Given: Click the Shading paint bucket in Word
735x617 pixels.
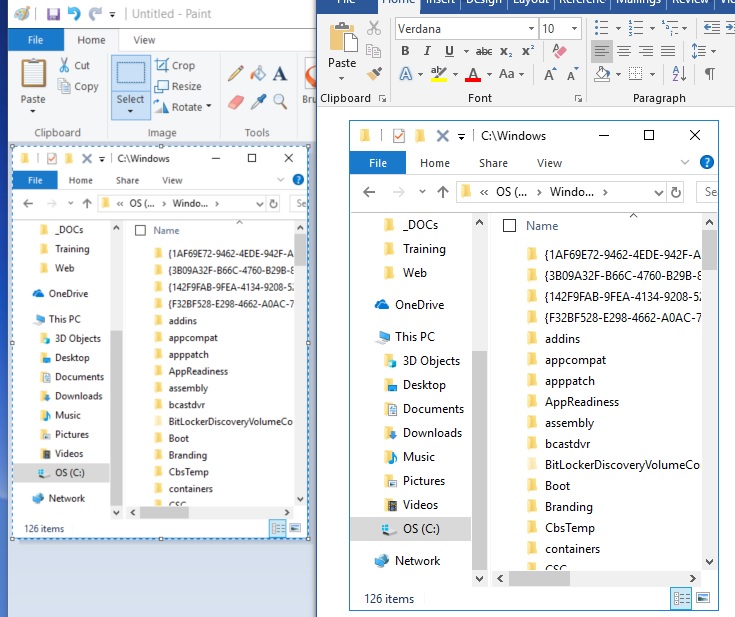Looking at the screenshot, I should point(602,74).
